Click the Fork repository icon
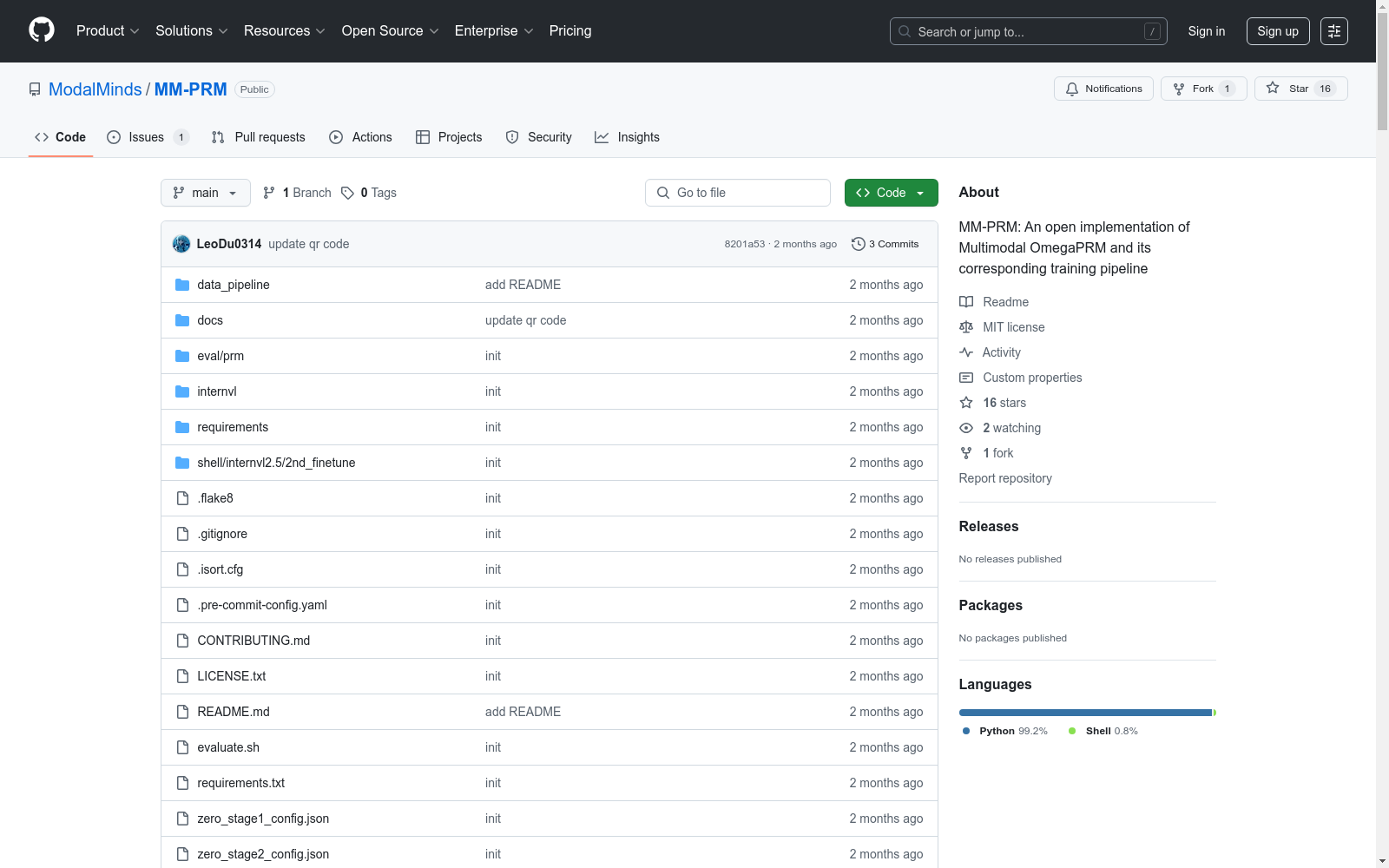 point(1179,89)
